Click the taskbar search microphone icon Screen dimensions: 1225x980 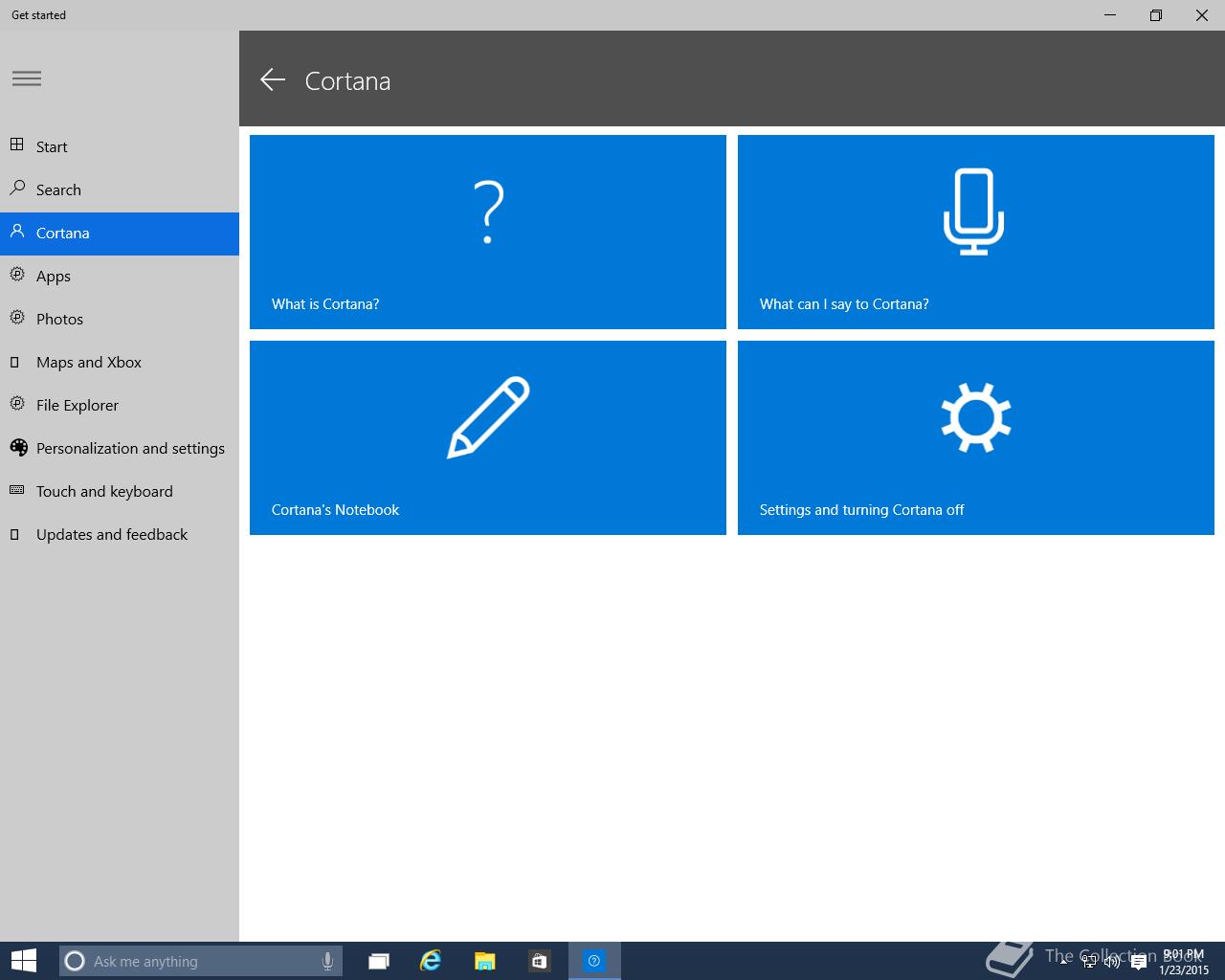click(327, 961)
